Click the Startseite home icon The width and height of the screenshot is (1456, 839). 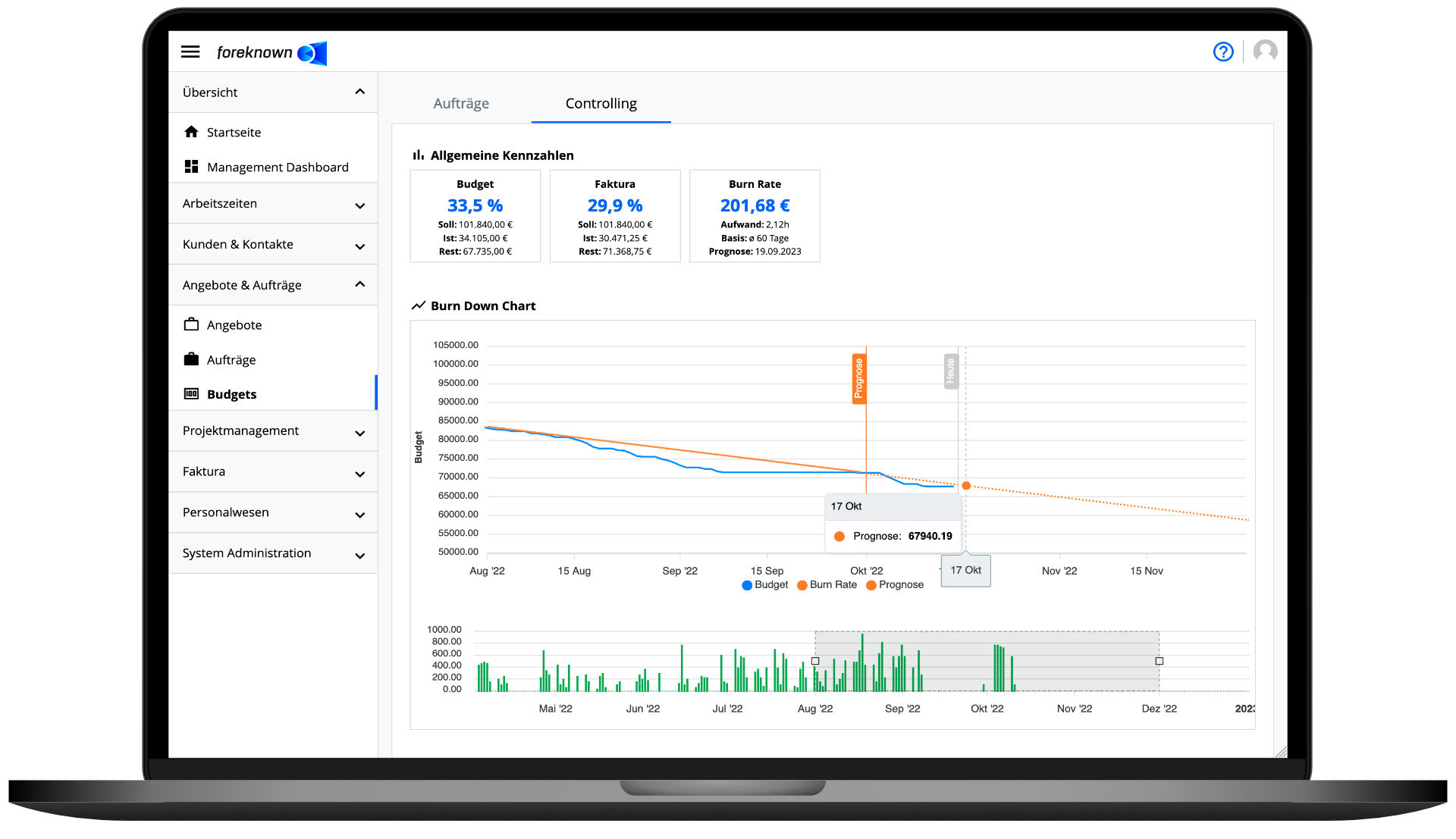(191, 132)
